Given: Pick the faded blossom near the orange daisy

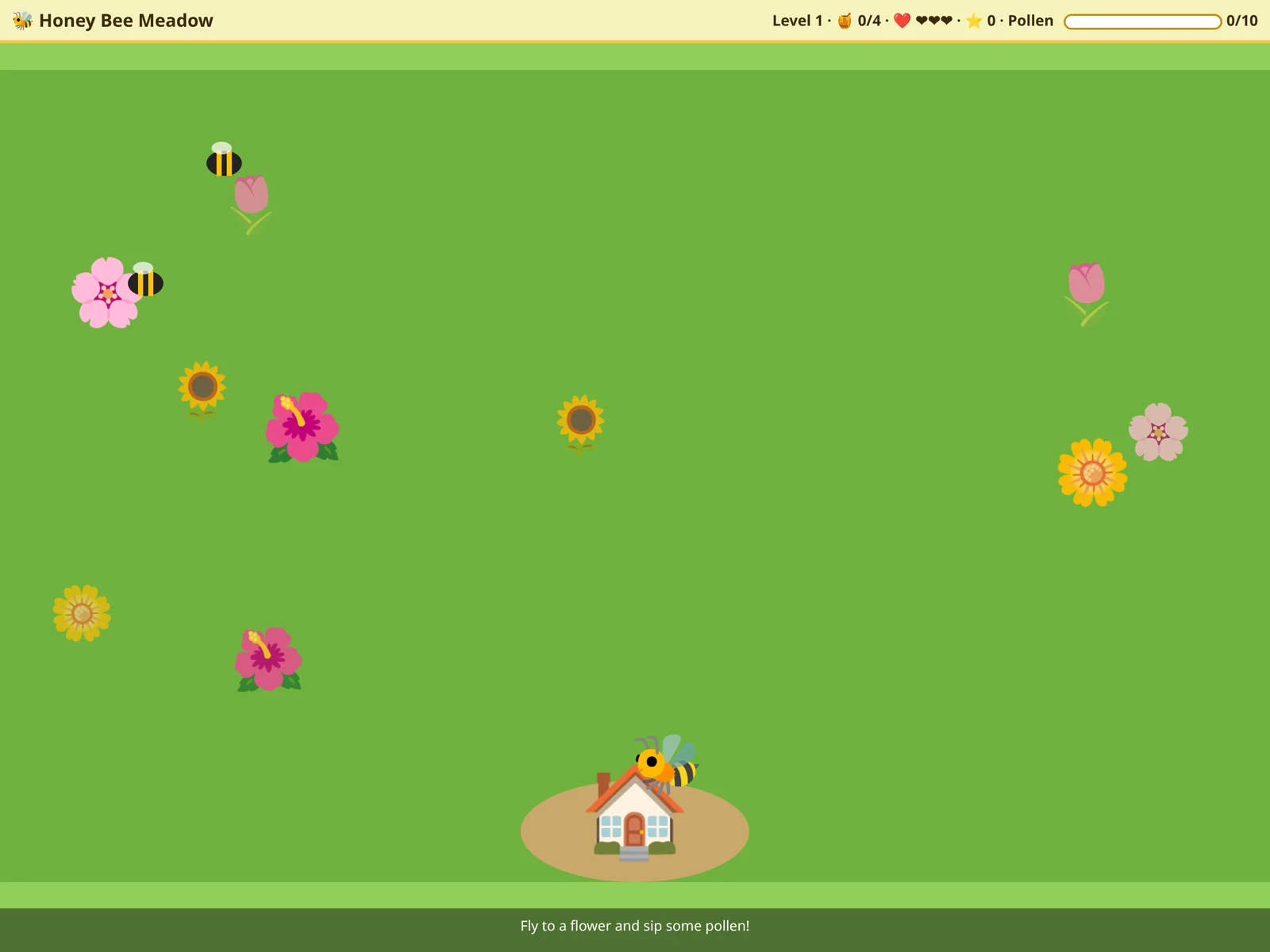Looking at the screenshot, I should (x=1158, y=432).
